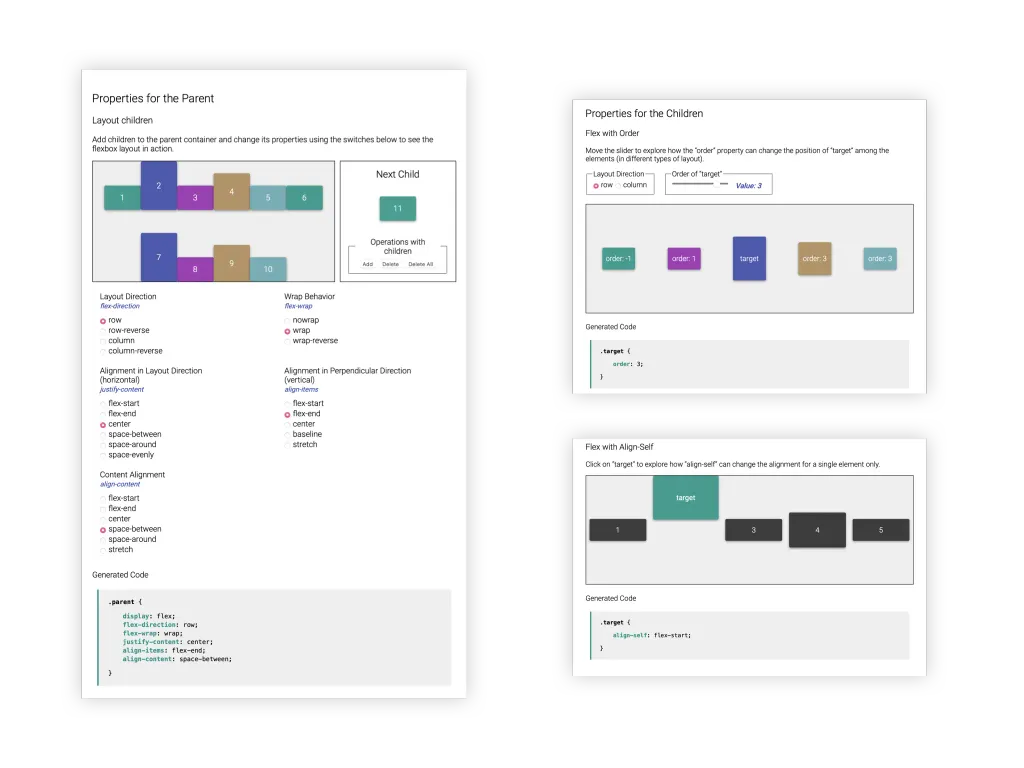Viewport: 1024px width, 768px height.
Task: Click dark box 5 in Align-Self demo
Action: (x=881, y=530)
